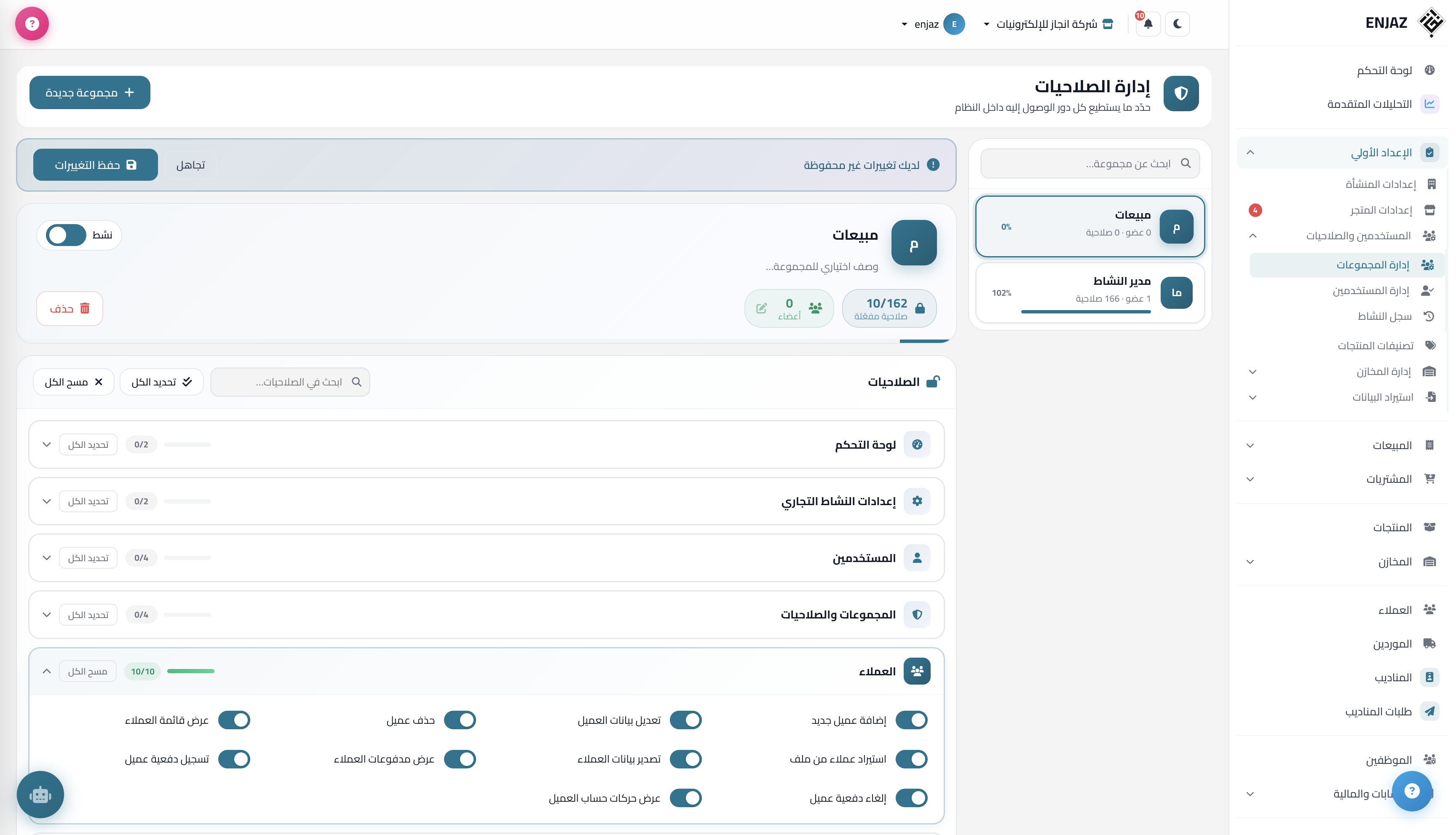
Task: Collapse the العملاء permissions section
Action: tap(47, 671)
